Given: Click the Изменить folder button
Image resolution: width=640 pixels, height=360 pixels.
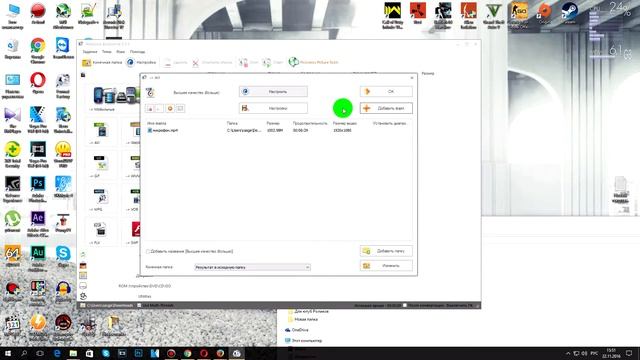Looking at the screenshot, I should tap(386, 266).
